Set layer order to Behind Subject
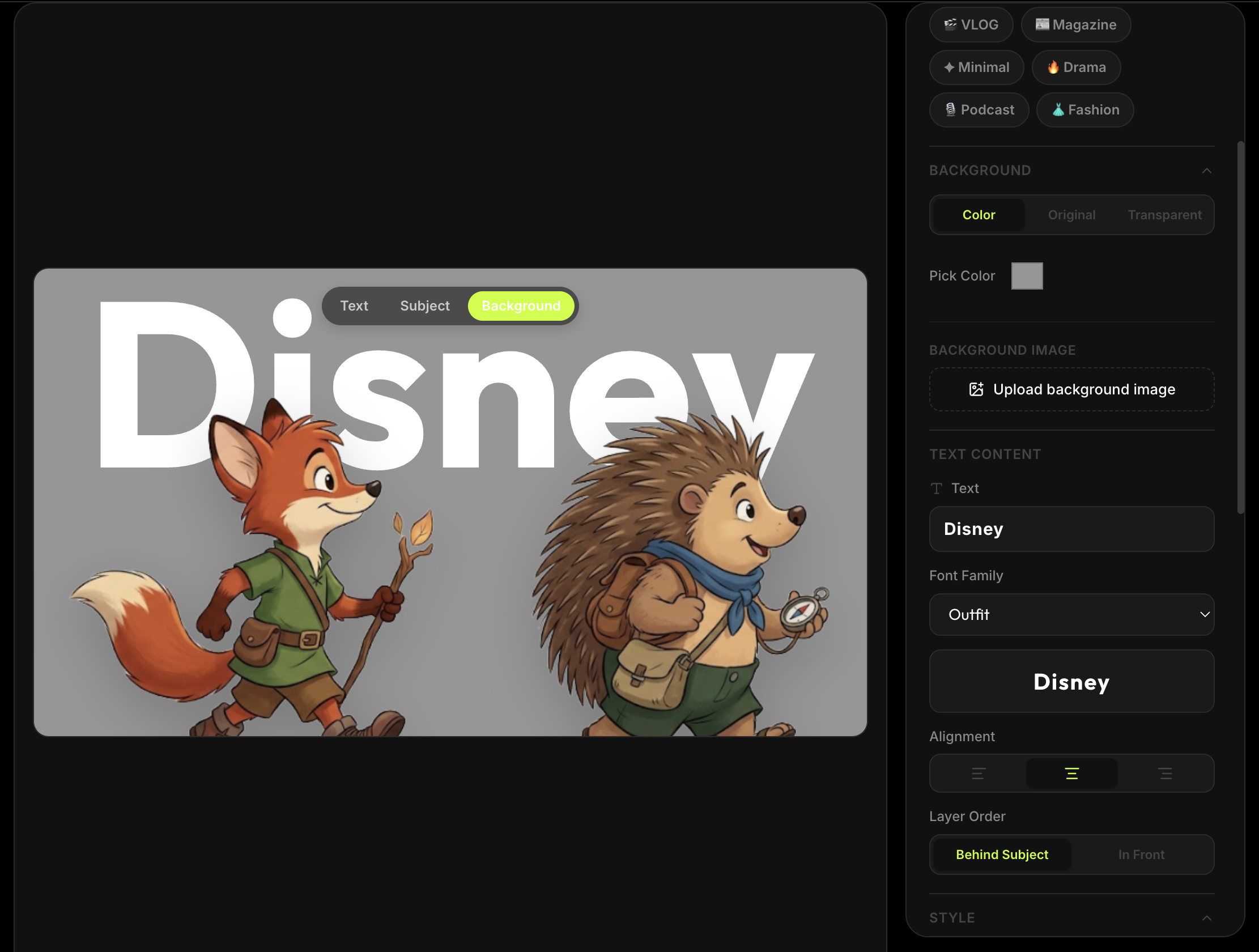This screenshot has width=1259, height=952. pyautogui.click(x=1002, y=855)
